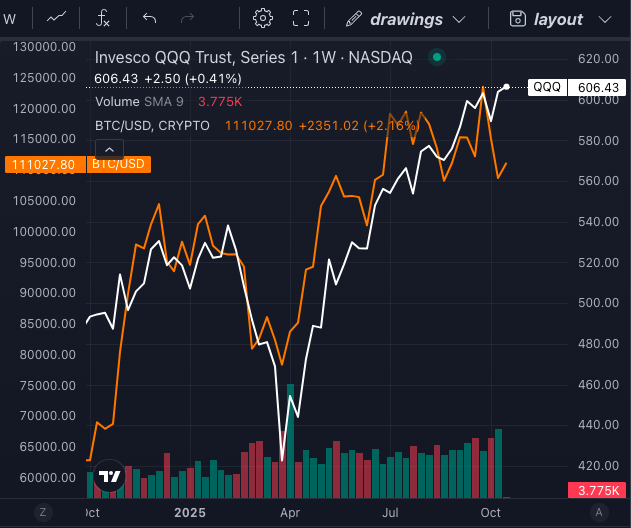
Task: Click the TradingView logo
Action: click(x=110, y=477)
